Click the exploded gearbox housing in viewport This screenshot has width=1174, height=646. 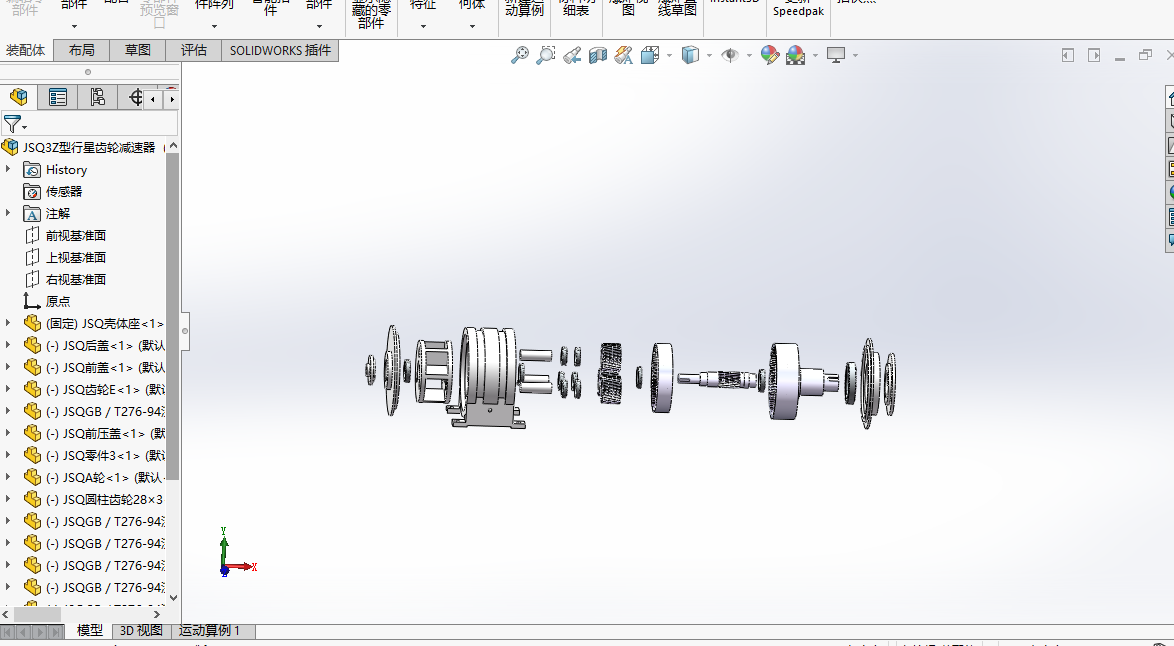tap(487, 377)
